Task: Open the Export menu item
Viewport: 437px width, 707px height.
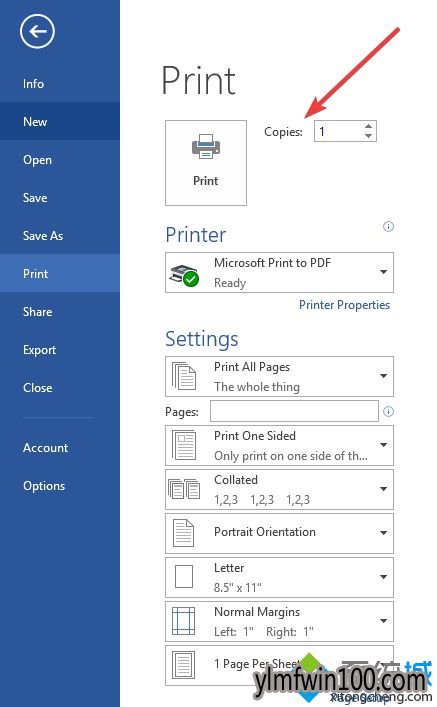Action: pyautogui.click(x=40, y=350)
